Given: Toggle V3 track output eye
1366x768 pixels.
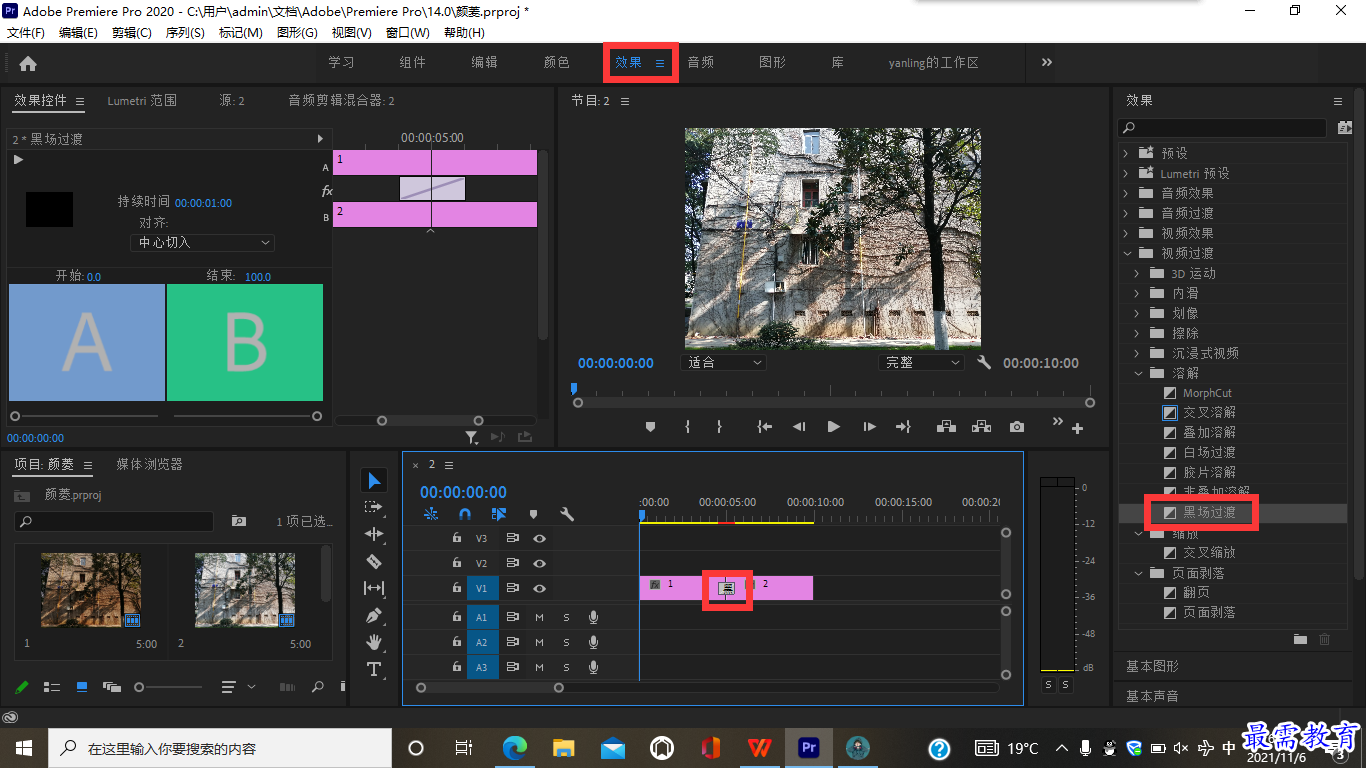Looking at the screenshot, I should click(x=539, y=538).
